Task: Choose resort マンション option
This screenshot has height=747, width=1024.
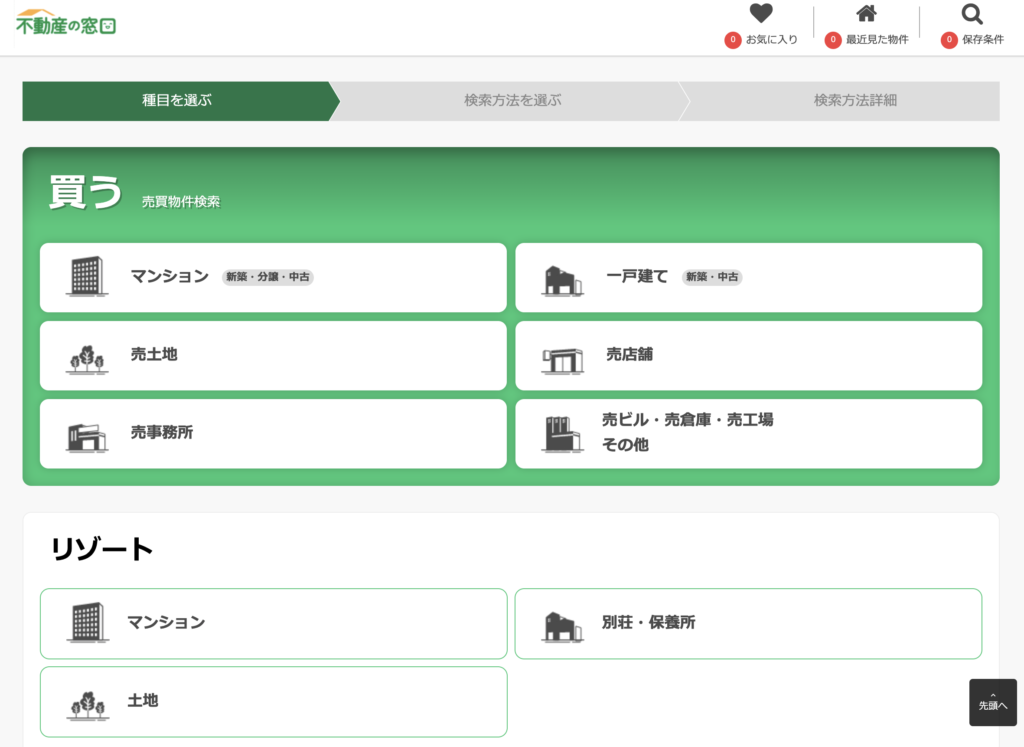Action: pyautogui.click(x=274, y=624)
